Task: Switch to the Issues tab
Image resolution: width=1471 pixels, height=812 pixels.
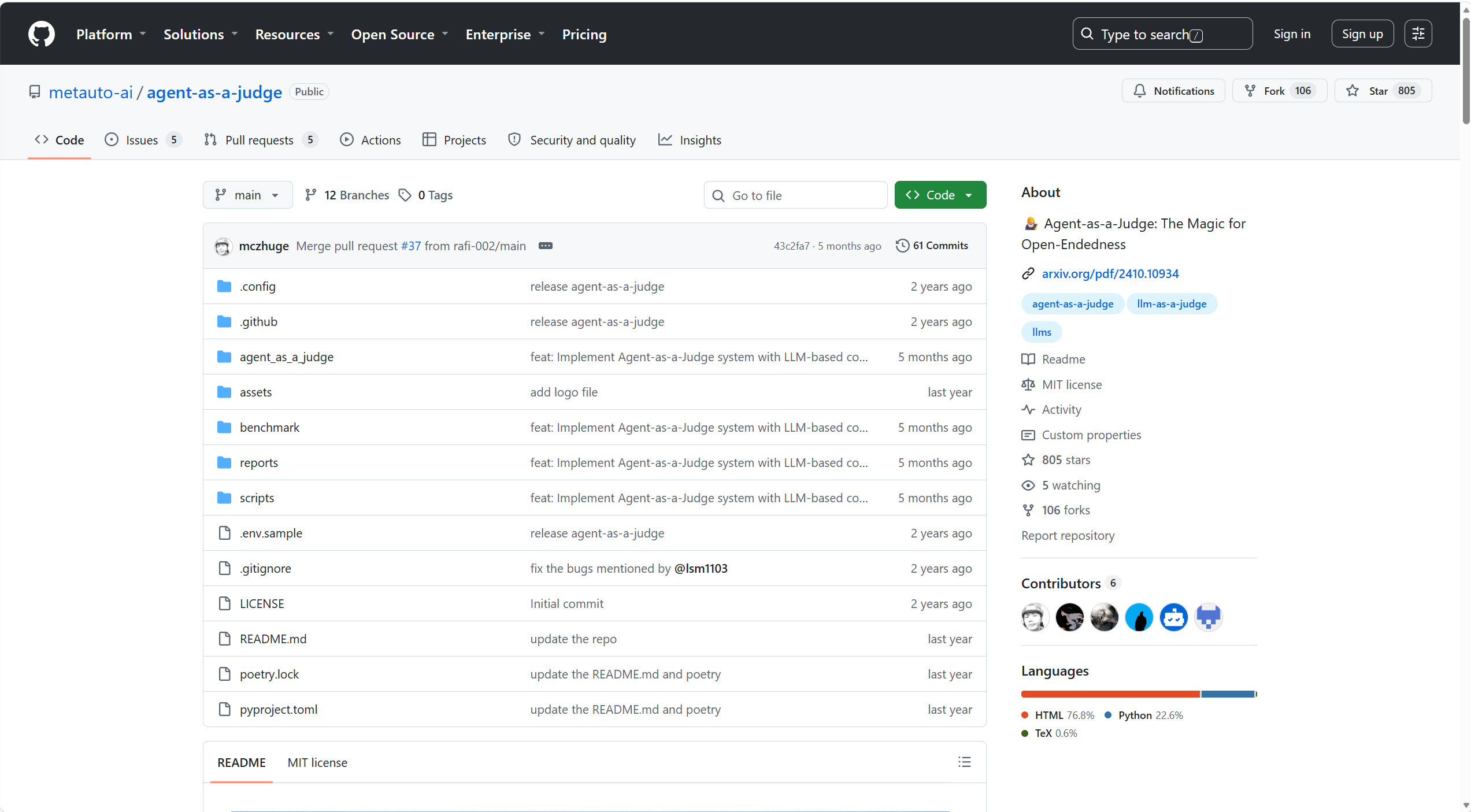Action: tap(143, 140)
